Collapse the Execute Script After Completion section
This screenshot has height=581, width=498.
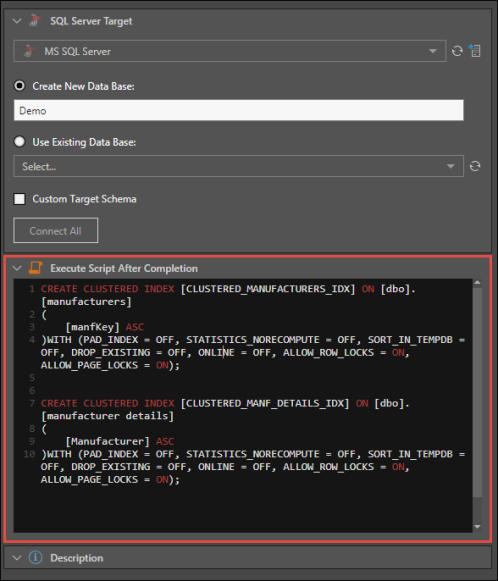pyautogui.click(x=17, y=268)
